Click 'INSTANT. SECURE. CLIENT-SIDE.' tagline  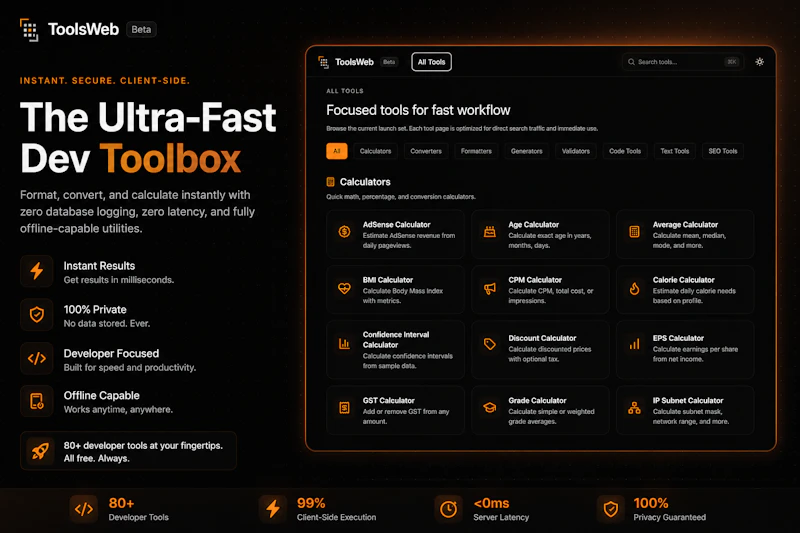point(105,81)
